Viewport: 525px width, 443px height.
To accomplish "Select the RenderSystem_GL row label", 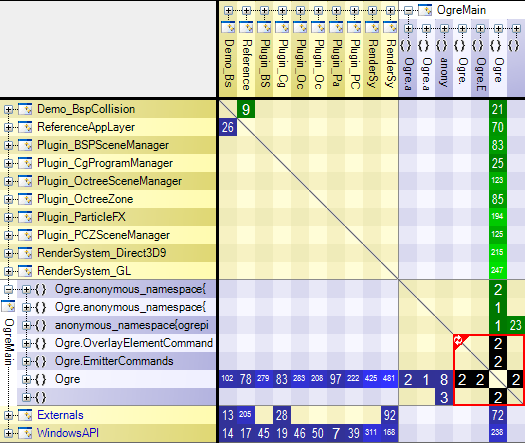I will point(84,271).
